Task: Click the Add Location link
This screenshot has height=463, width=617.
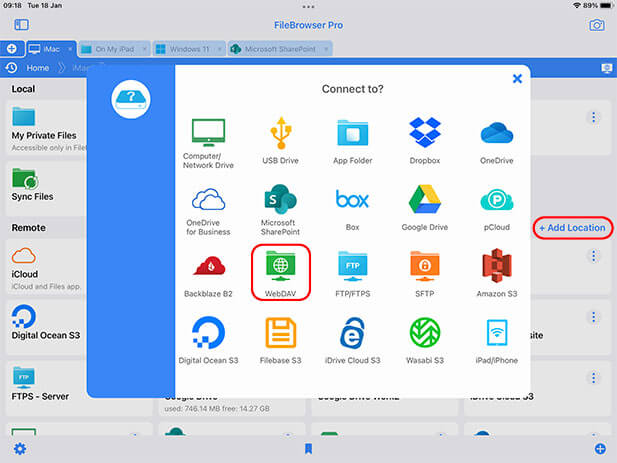Action: tap(573, 228)
